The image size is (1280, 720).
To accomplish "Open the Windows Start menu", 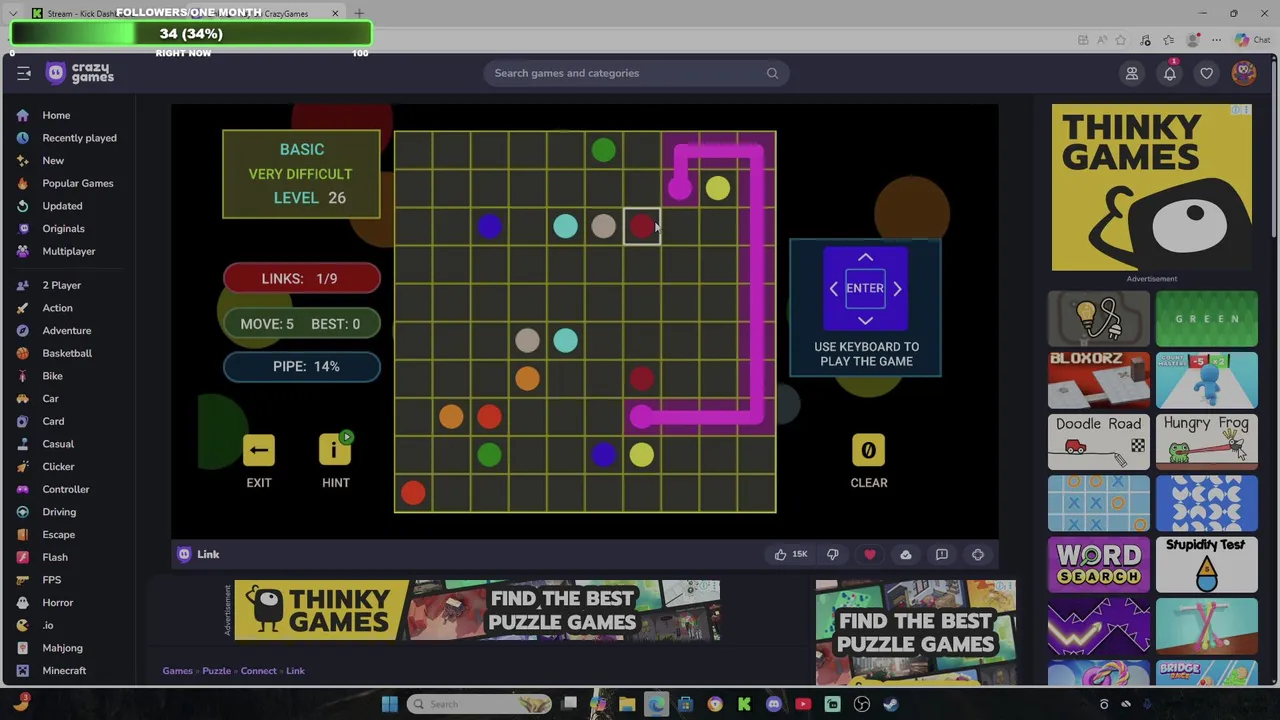I will pos(389,704).
